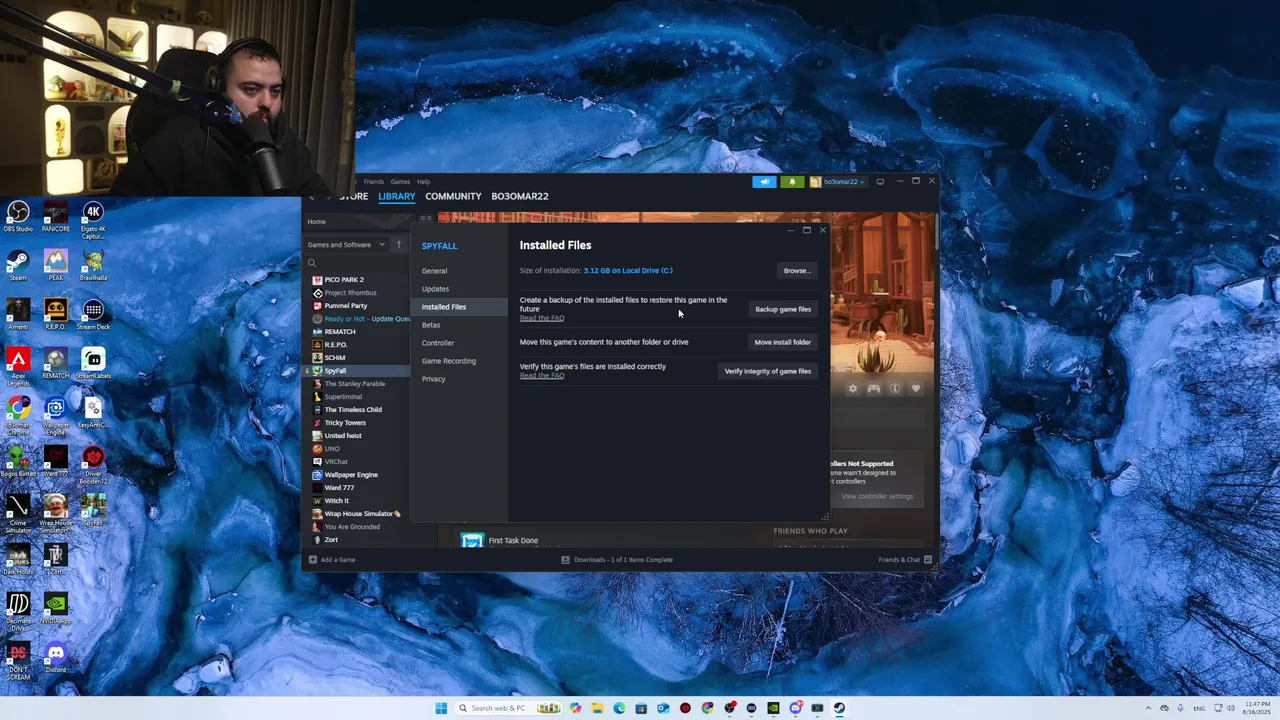Click Verify integrity of game files
This screenshot has width=1280, height=720.
[768, 371]
